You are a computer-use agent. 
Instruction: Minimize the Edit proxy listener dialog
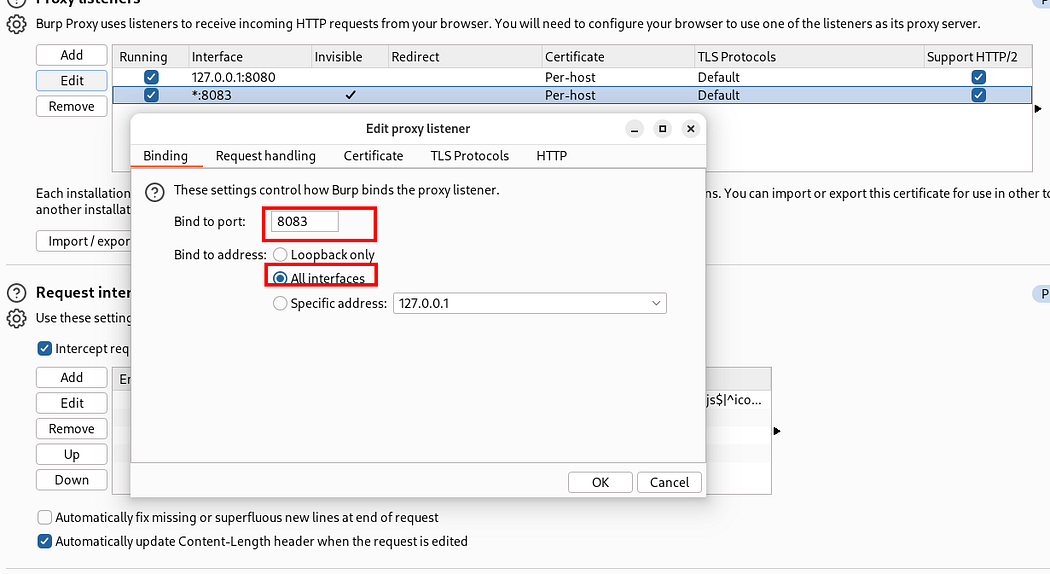[x=634, y=129]
